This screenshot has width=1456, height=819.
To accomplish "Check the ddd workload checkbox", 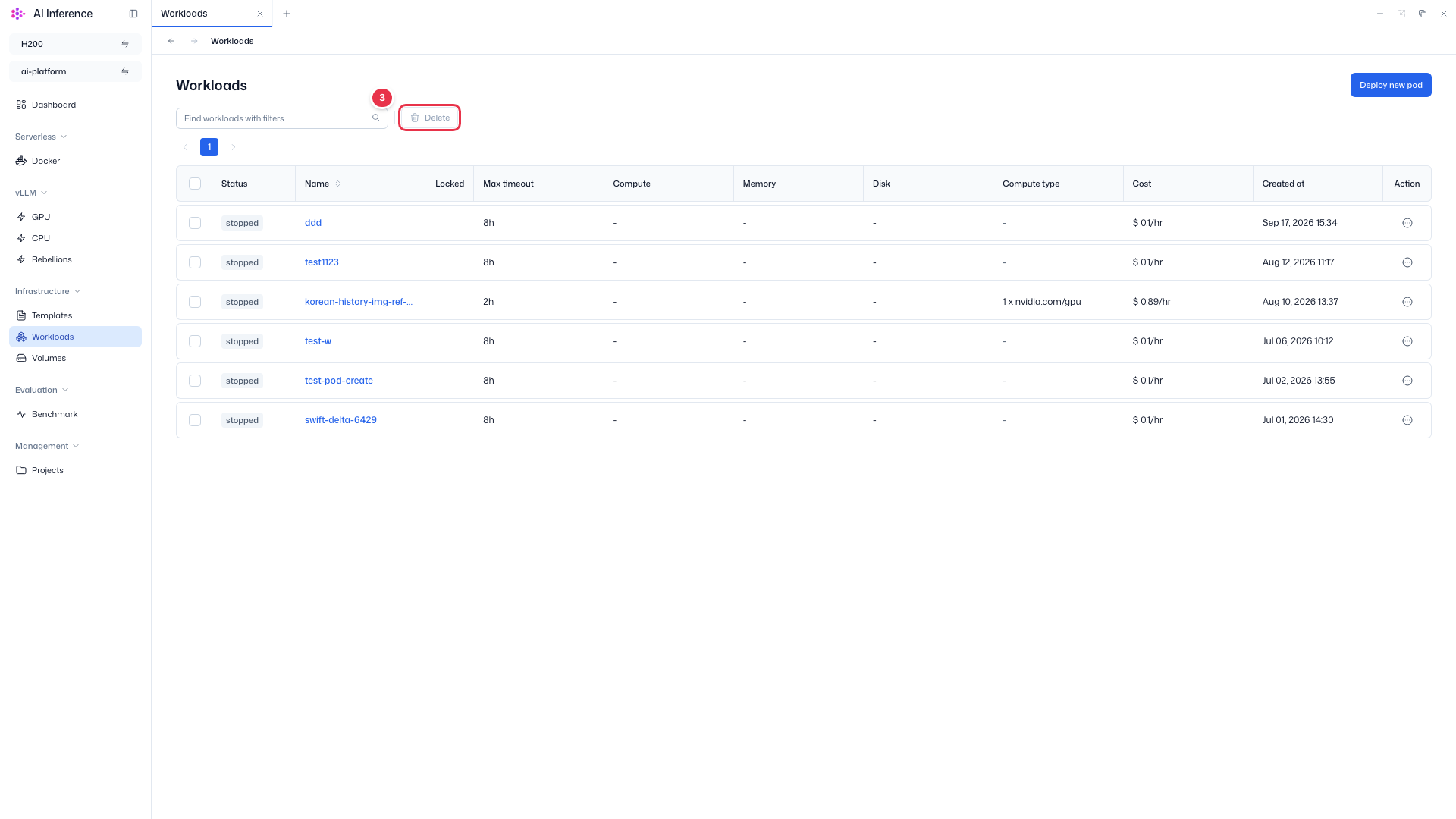I will pyautogui.click(x=195, y=223).
